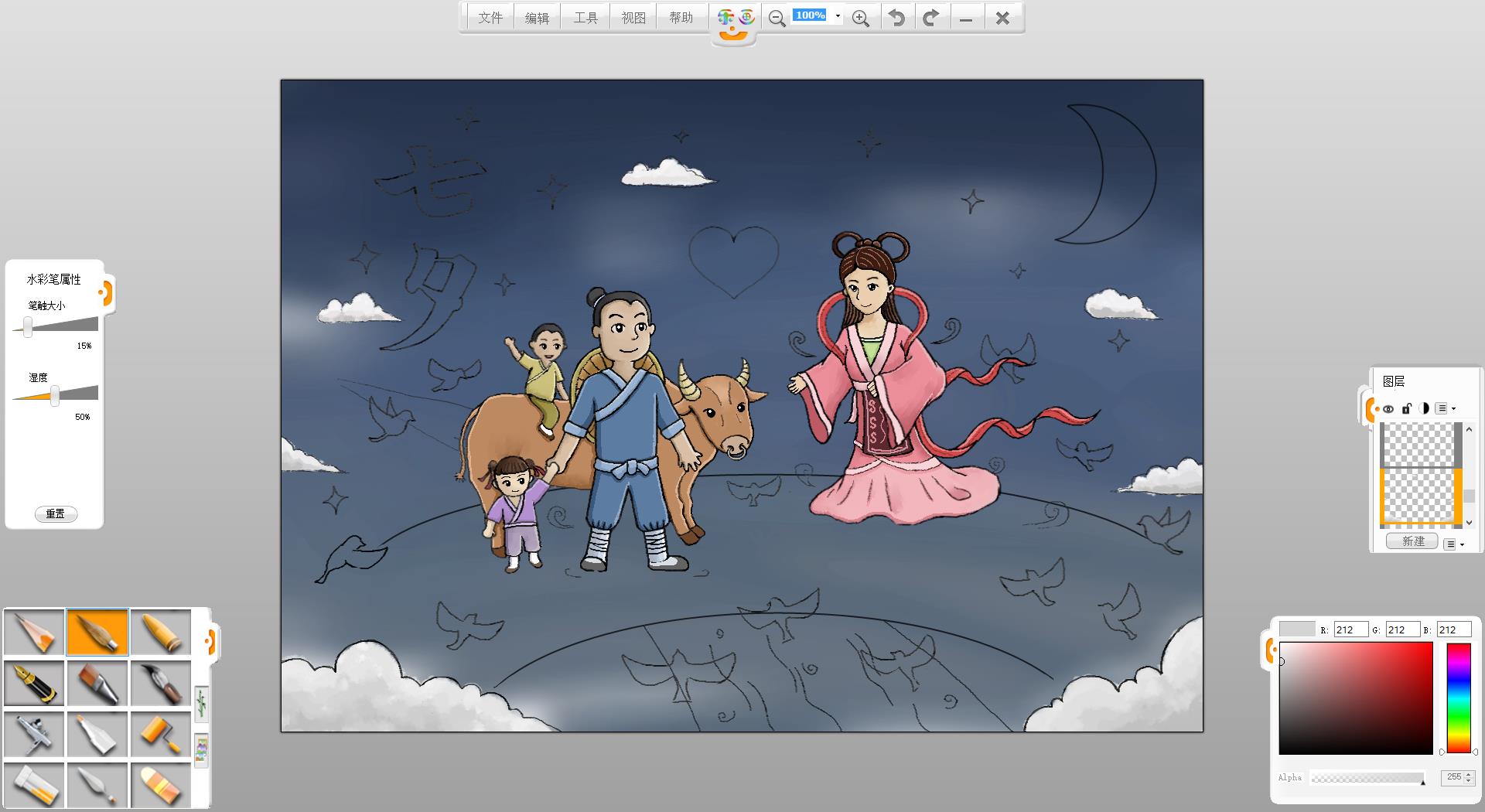Select the palette knife tool
Image resolution: width=1485 pixels, height=812 pixels.
click(x=97, y=785)
